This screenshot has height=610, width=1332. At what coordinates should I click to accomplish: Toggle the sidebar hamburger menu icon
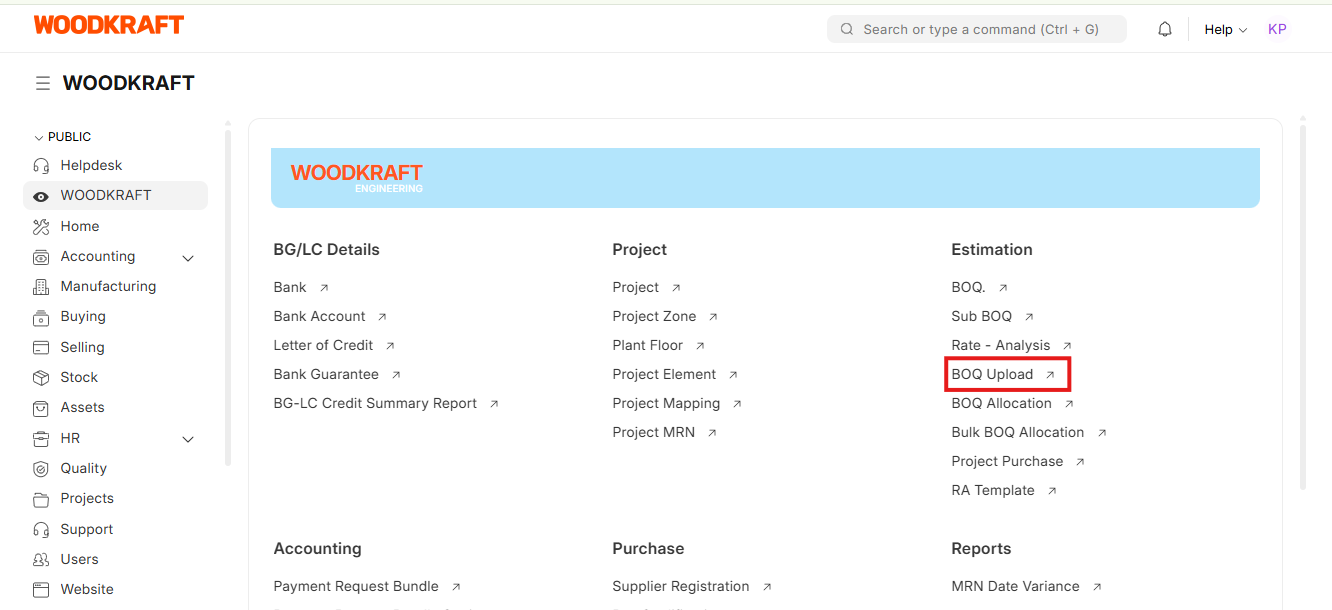point(43,84)
